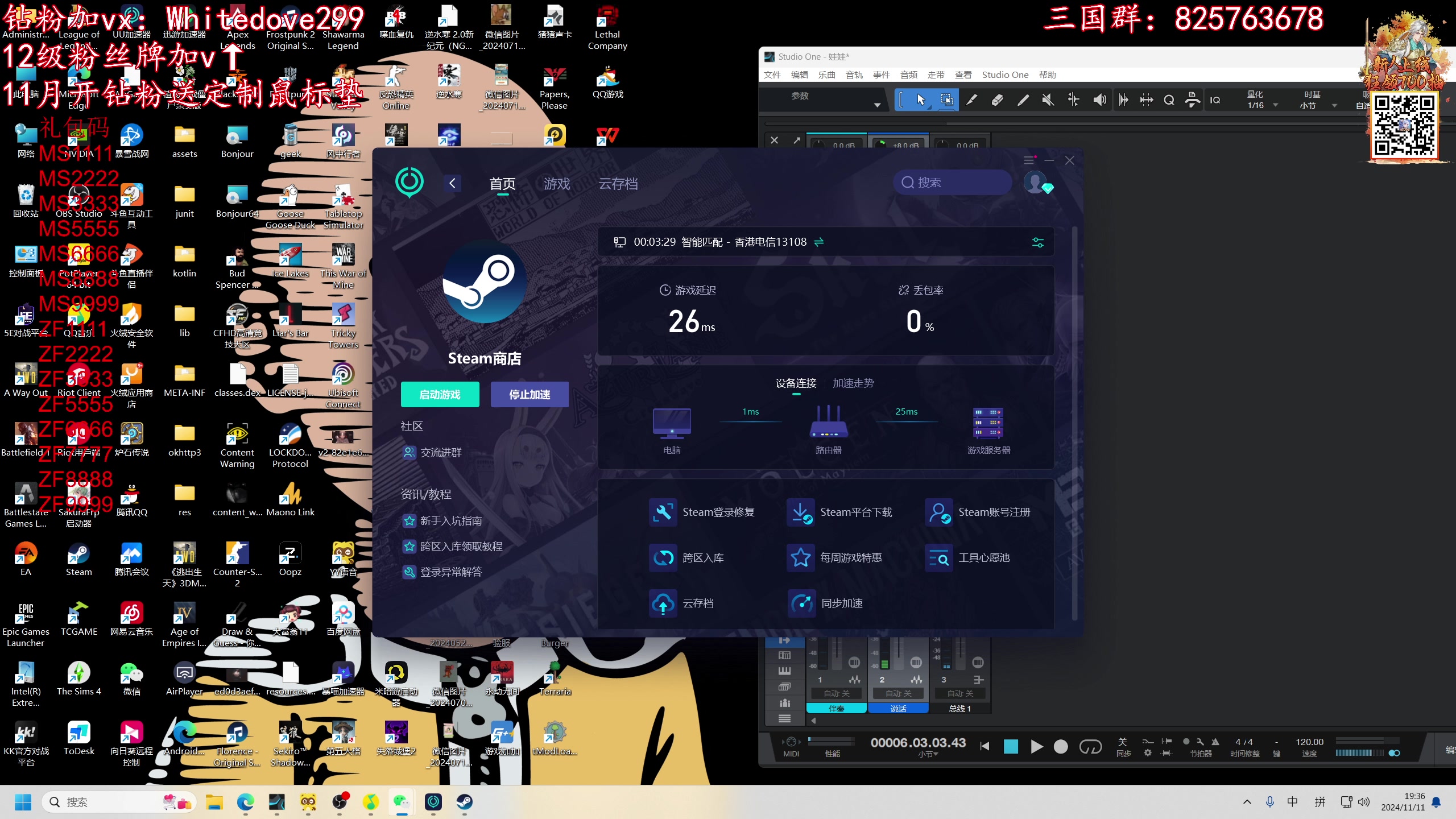Toggle Loop in Studio One transport
Viewport: 1456px width, 819px height.
(1090, 747)
